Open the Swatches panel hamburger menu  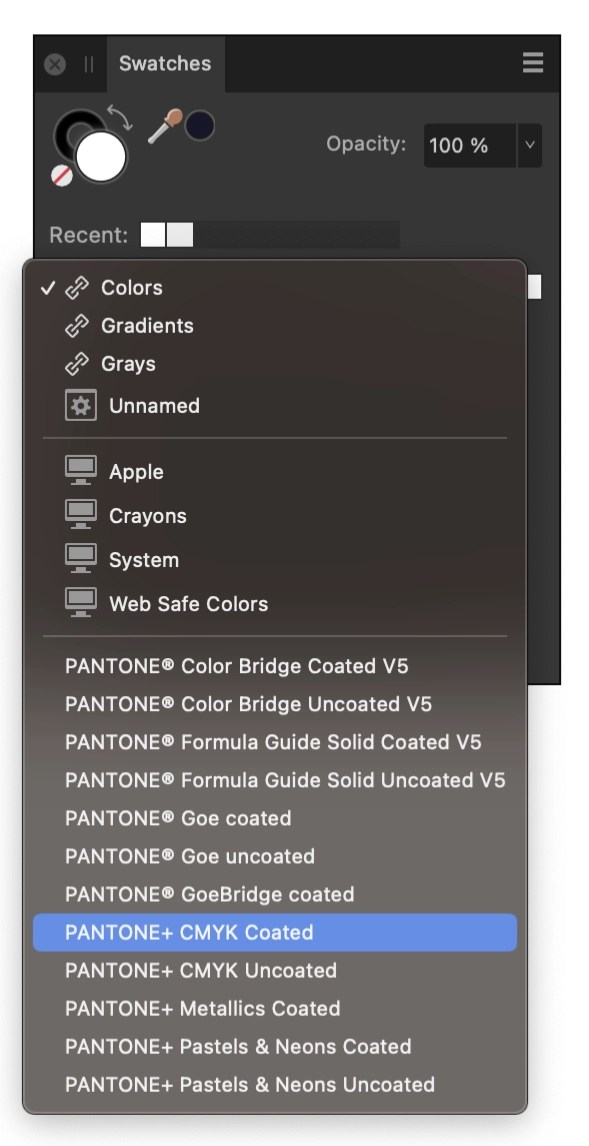(532, 63)
